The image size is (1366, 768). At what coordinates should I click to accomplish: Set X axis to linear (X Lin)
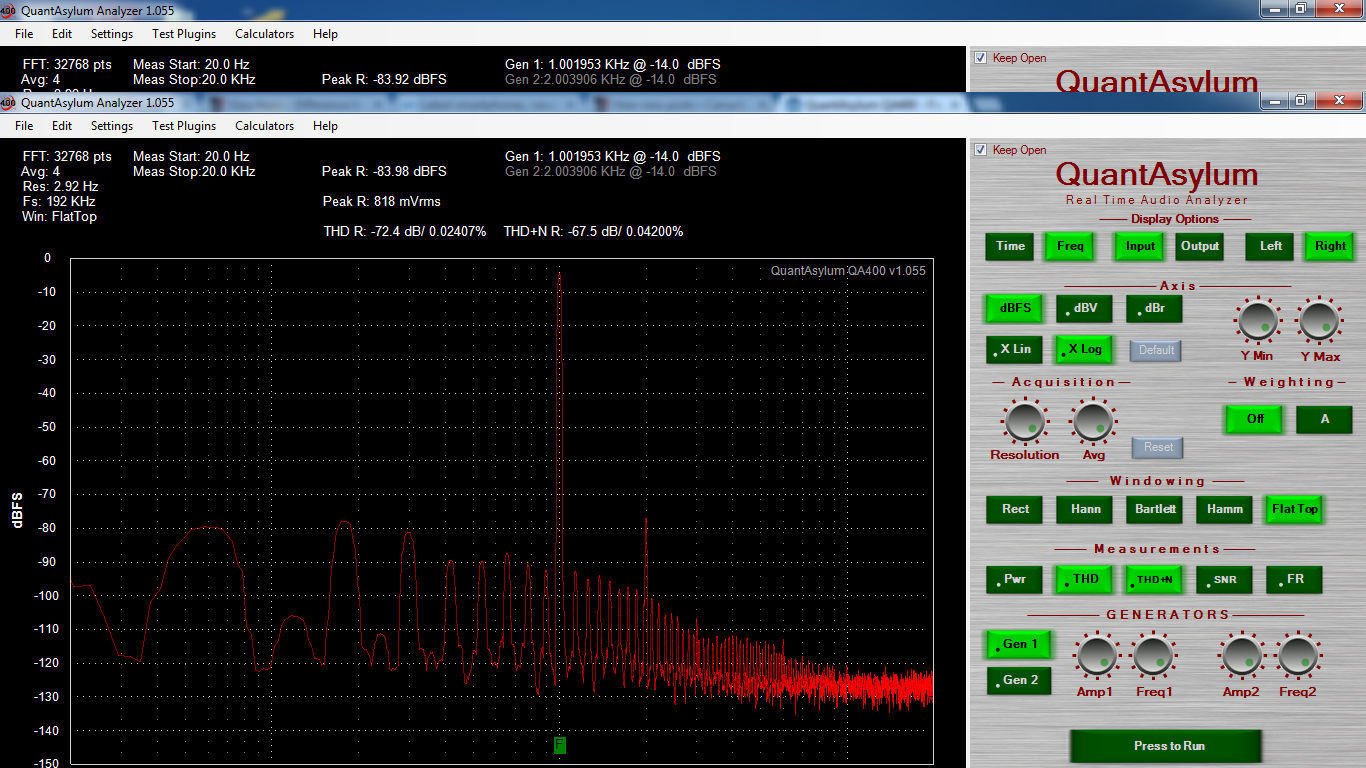point(1014,349)
